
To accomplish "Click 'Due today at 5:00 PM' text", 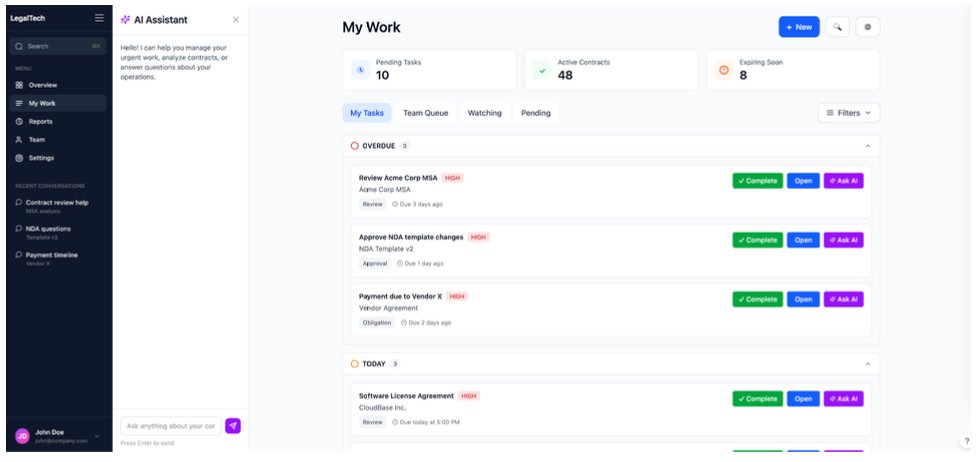I will pyautogui.click(x=428, y=423).
